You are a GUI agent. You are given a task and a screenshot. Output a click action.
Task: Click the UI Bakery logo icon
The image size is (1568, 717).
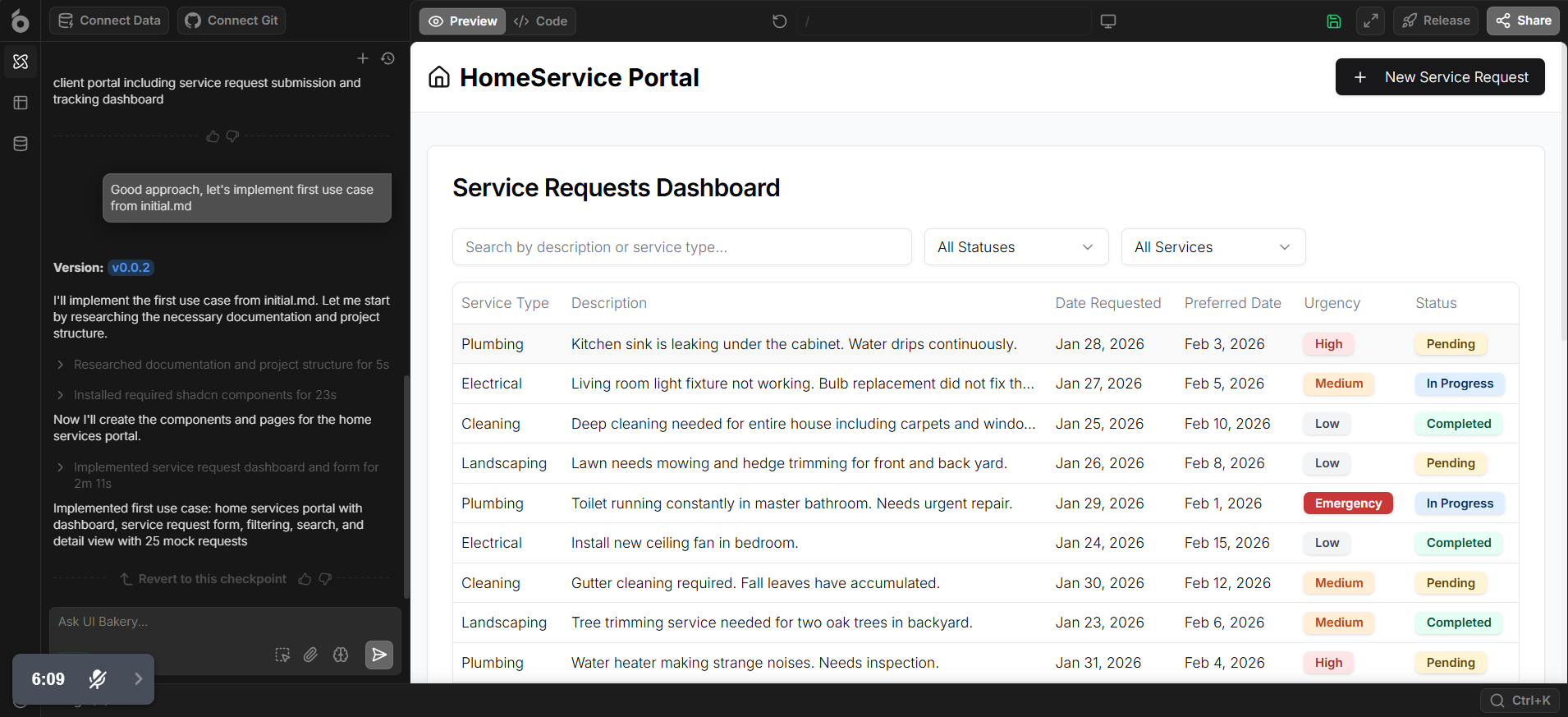20,21
